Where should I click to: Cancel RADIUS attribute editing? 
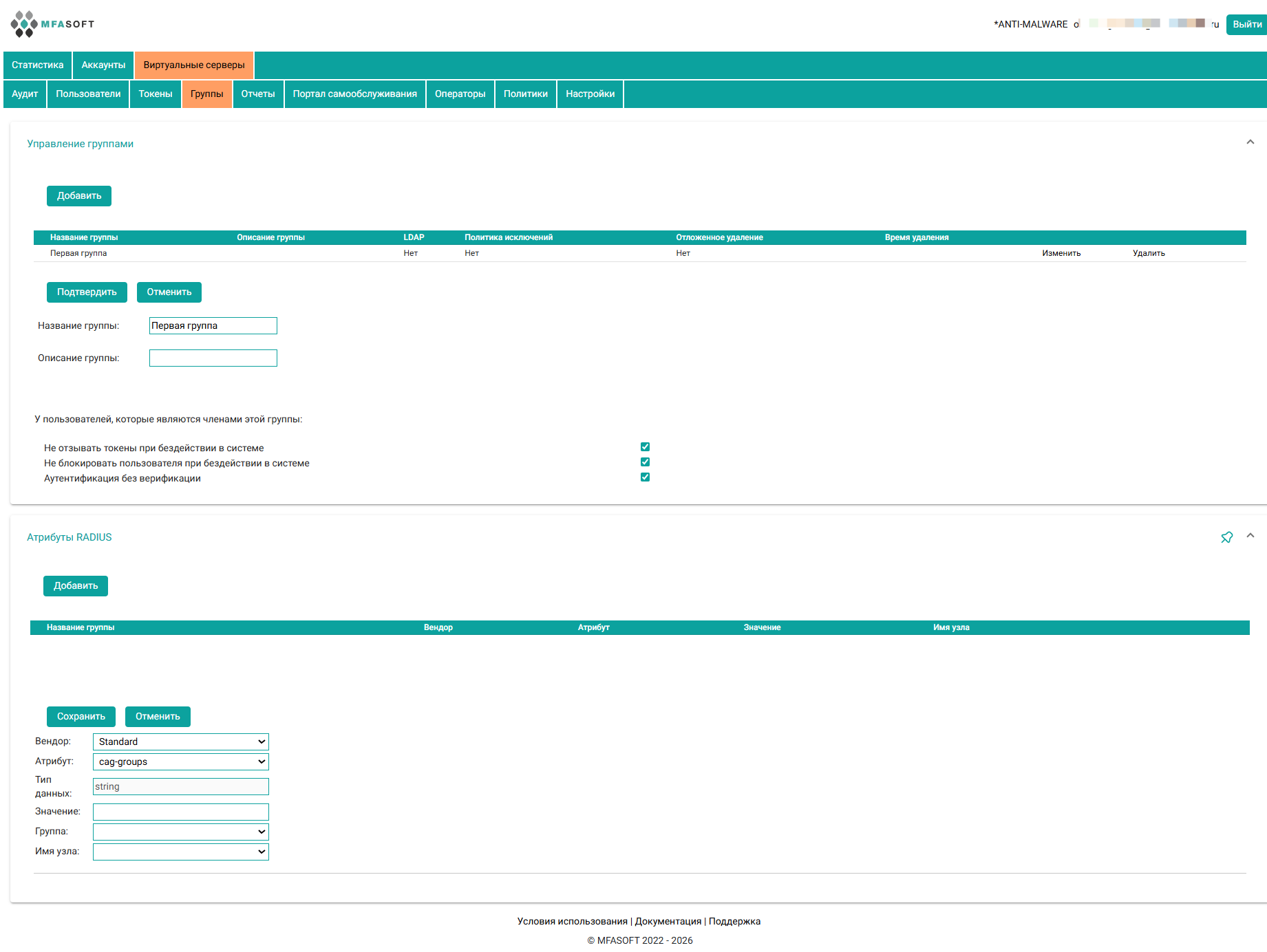click(x=158, y=717)
